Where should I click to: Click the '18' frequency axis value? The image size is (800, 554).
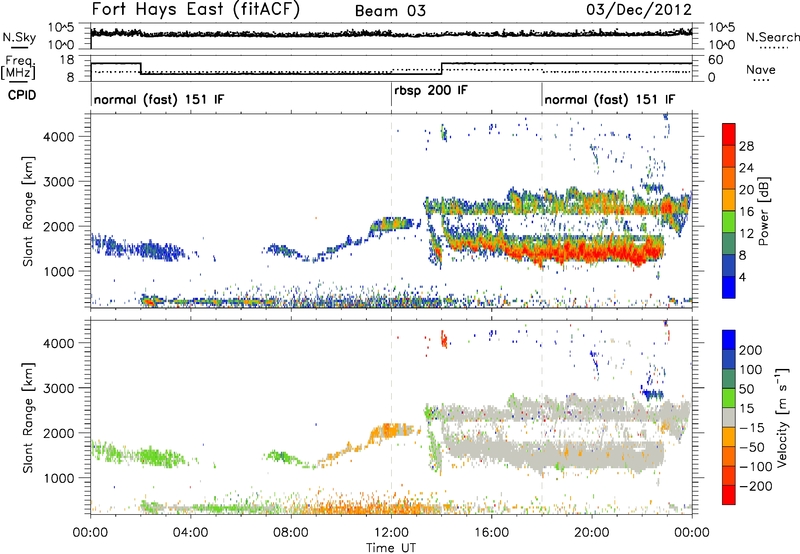67,60
